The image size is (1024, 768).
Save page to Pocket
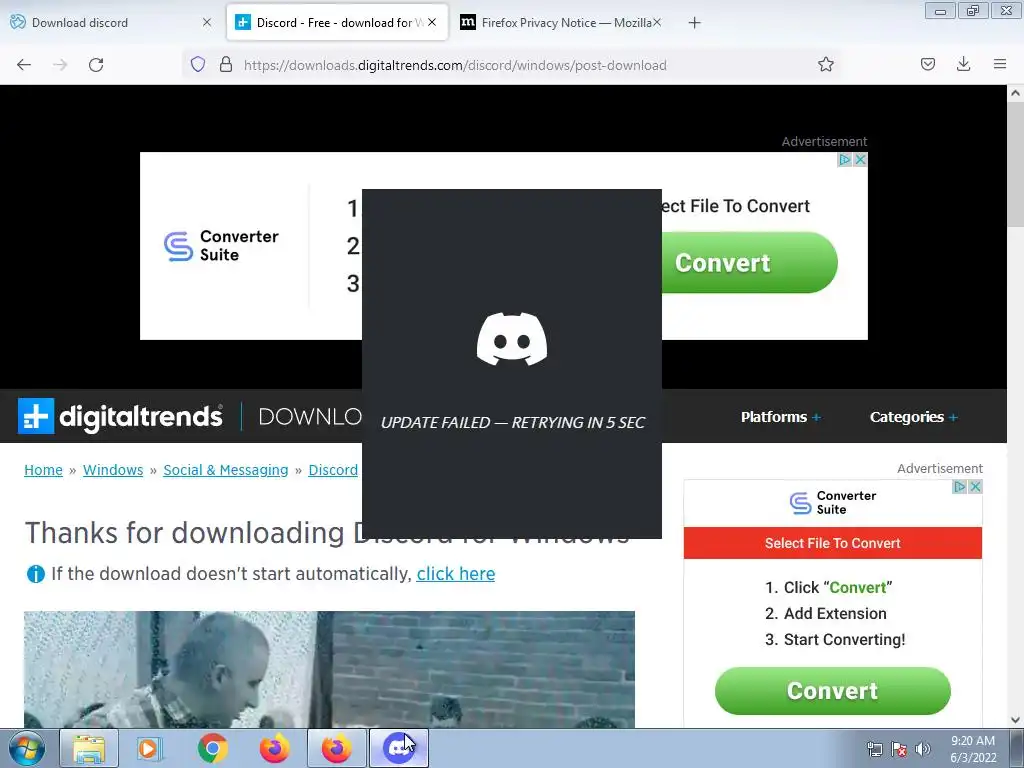928,64
